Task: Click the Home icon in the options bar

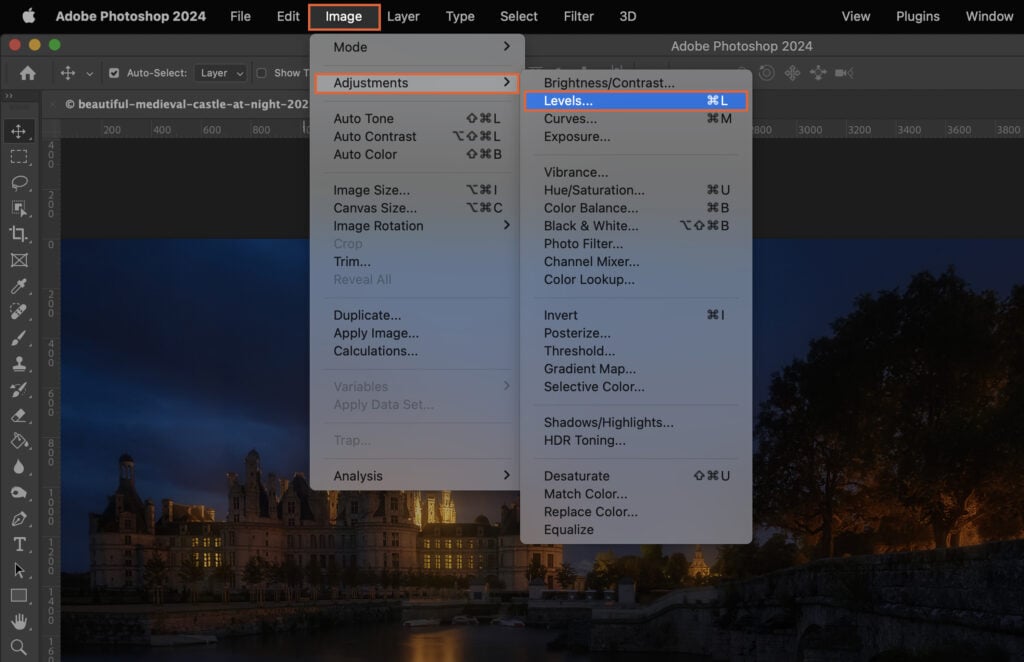Action: [x=27, y=73]
